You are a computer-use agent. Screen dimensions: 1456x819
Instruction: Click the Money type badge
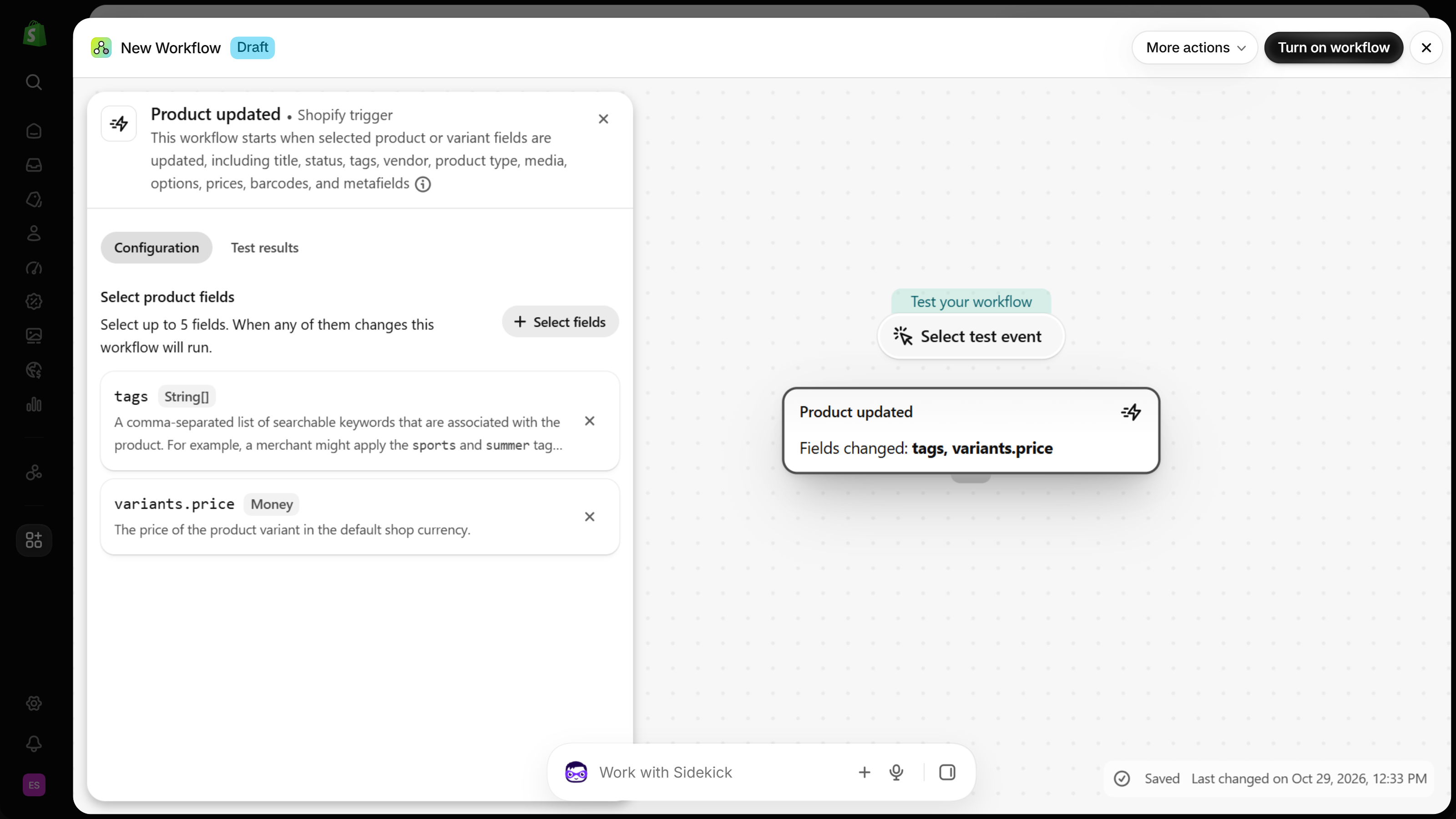[x=272, y=504]
